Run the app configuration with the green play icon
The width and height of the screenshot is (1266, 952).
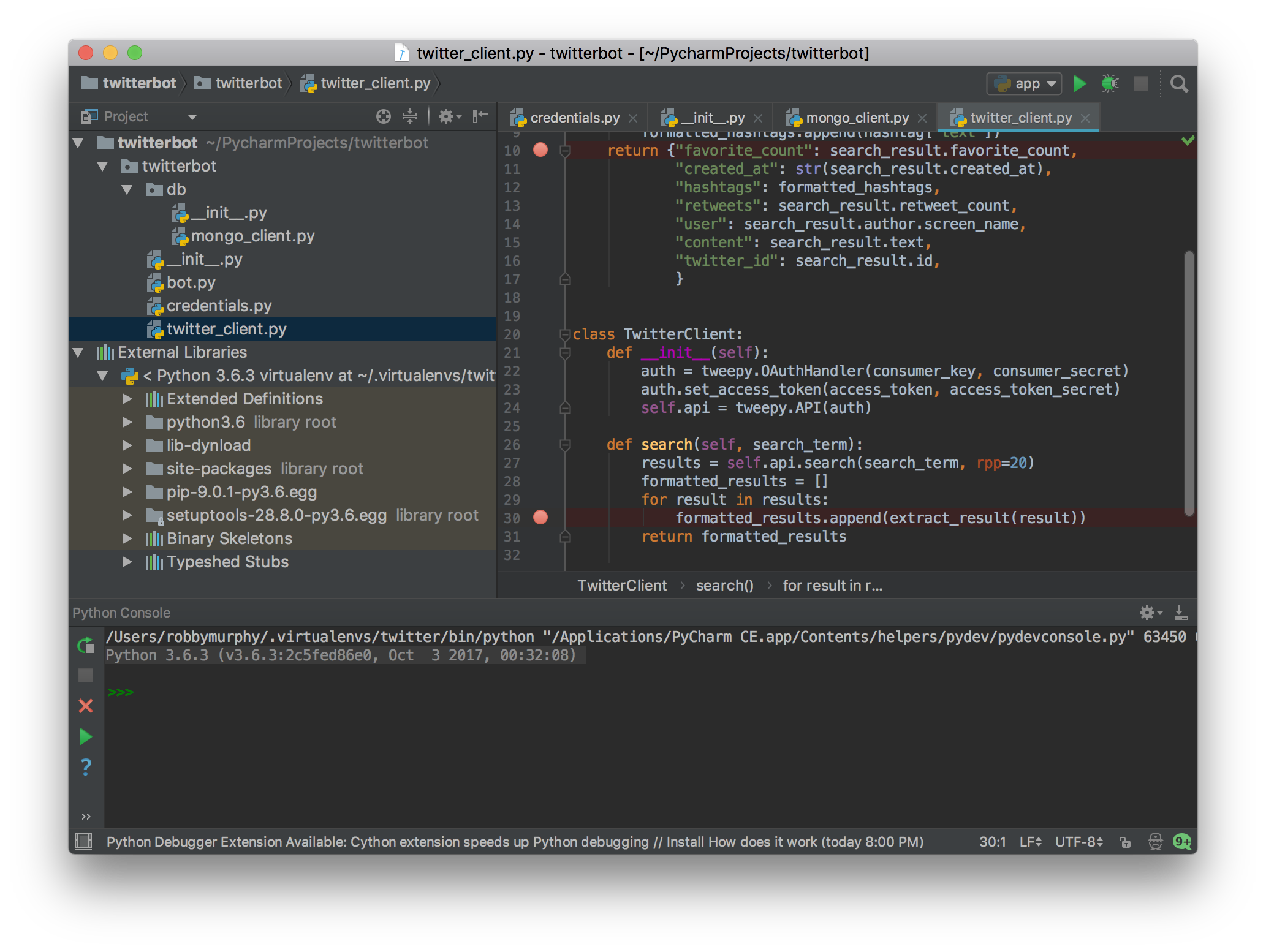point(1080,83)
